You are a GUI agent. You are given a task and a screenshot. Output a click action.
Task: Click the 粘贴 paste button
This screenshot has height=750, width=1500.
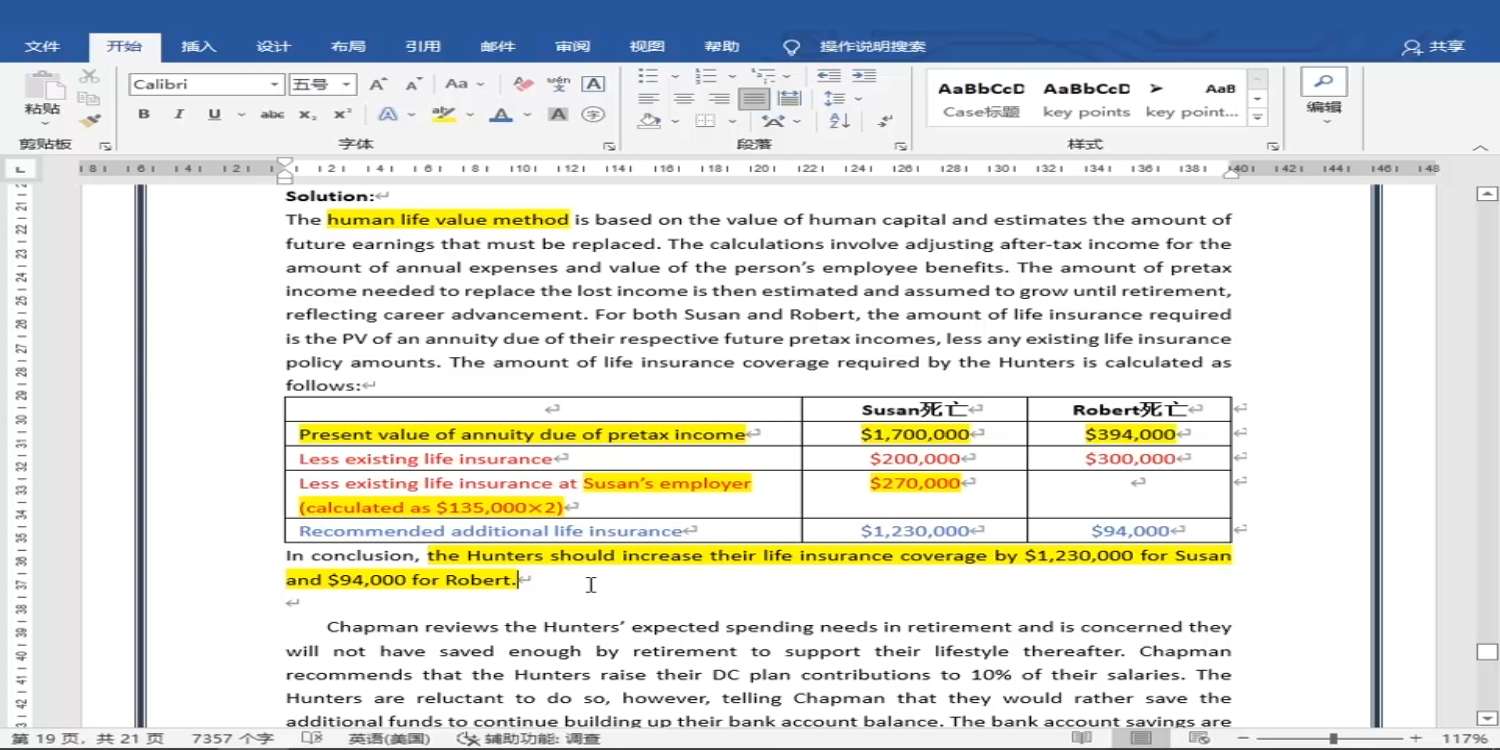[42, 96]
